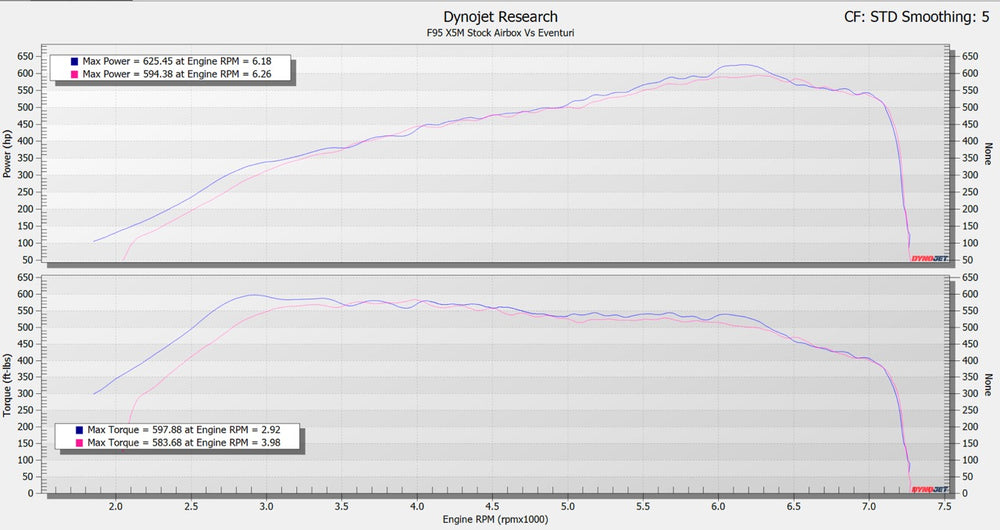Click the pink Max Torque legend swatch
Screen dimensions: 1000x530
79,443
